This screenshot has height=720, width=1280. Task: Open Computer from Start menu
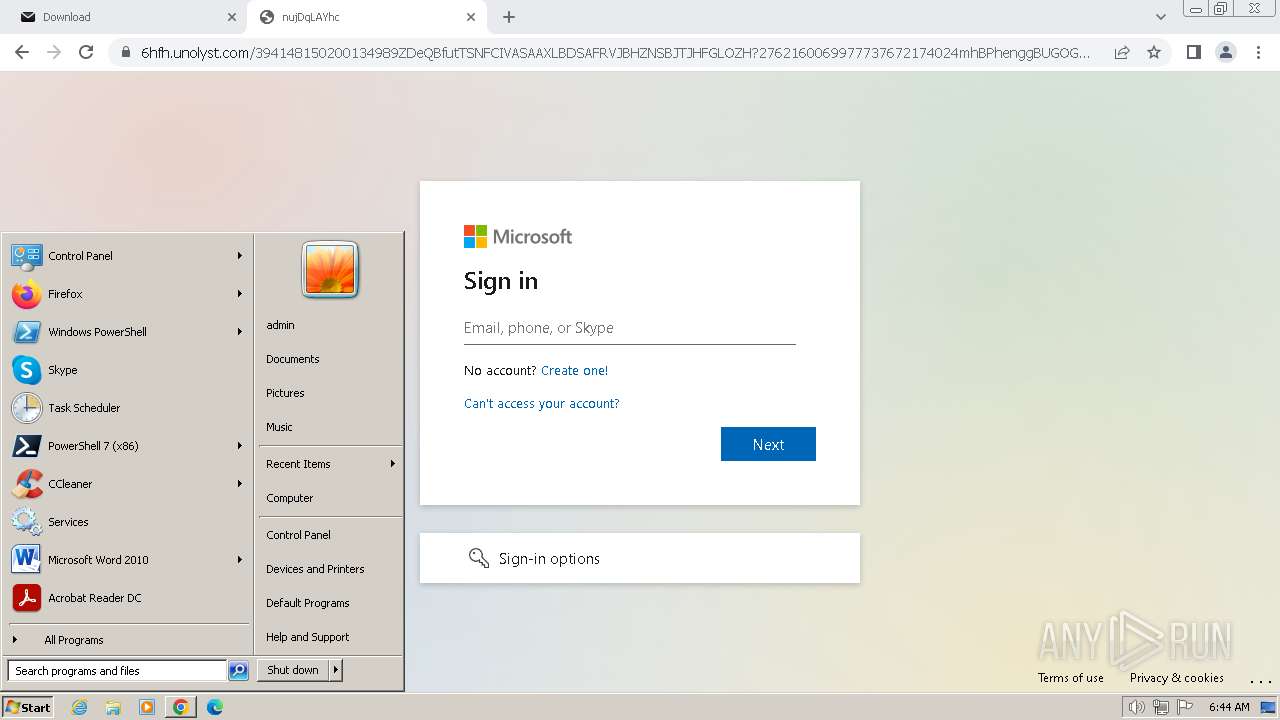tap(290, 498)
